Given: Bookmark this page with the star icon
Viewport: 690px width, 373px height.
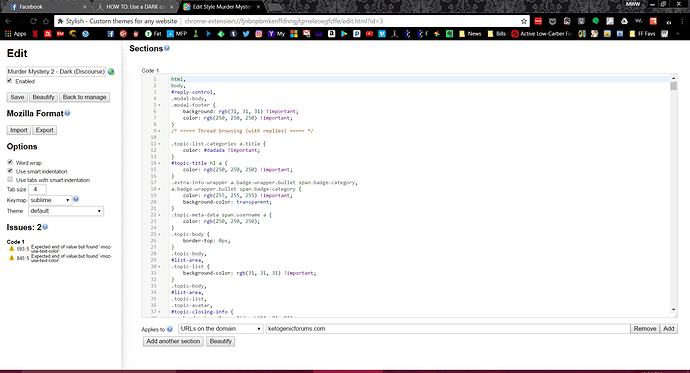Looking at the screenshot, I should pos(524,21).
